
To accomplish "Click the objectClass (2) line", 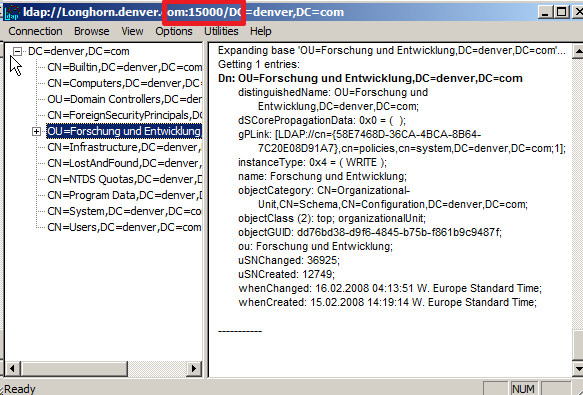I will [332, 218].
